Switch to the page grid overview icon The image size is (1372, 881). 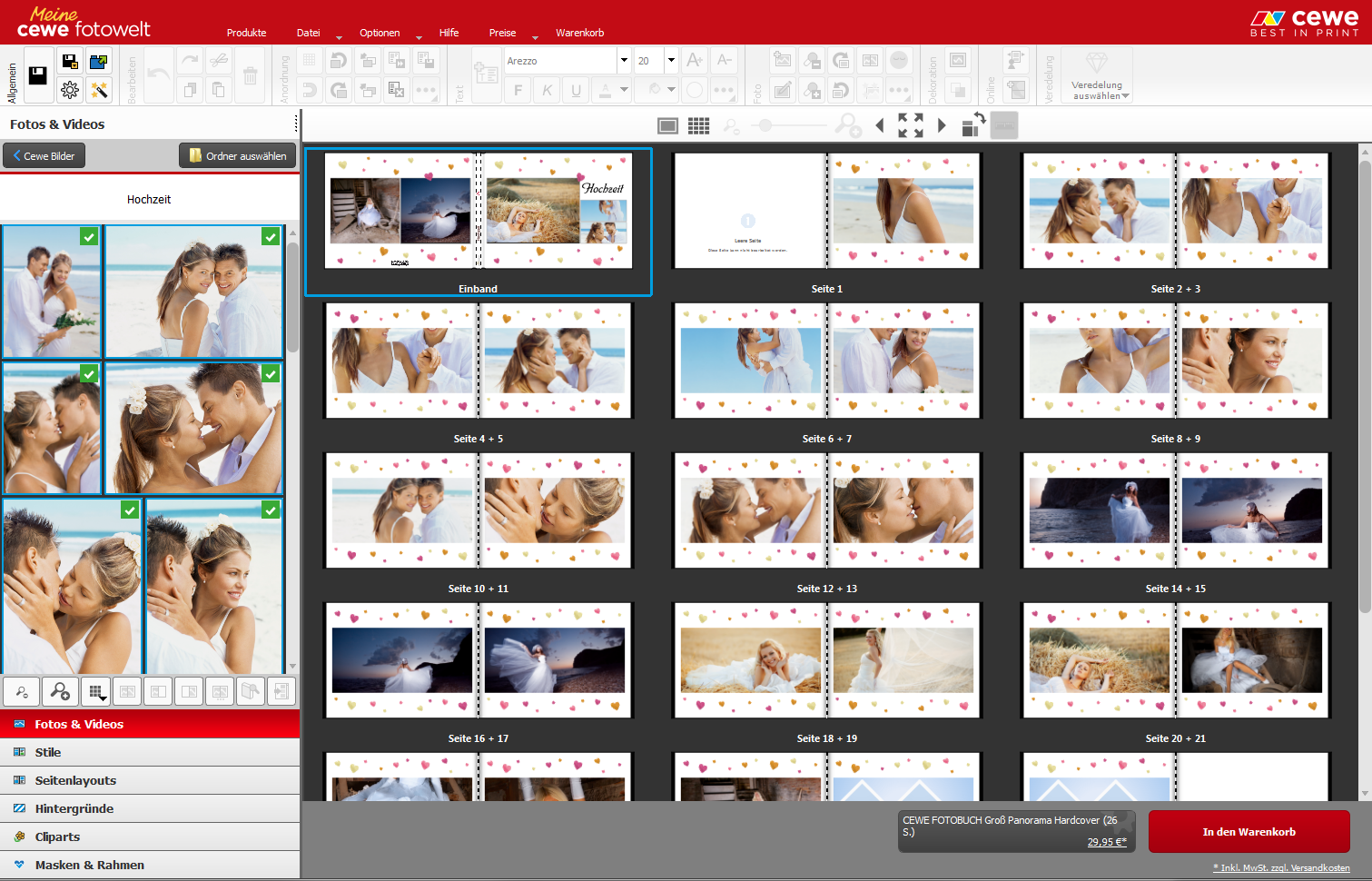tap(698, 126)
